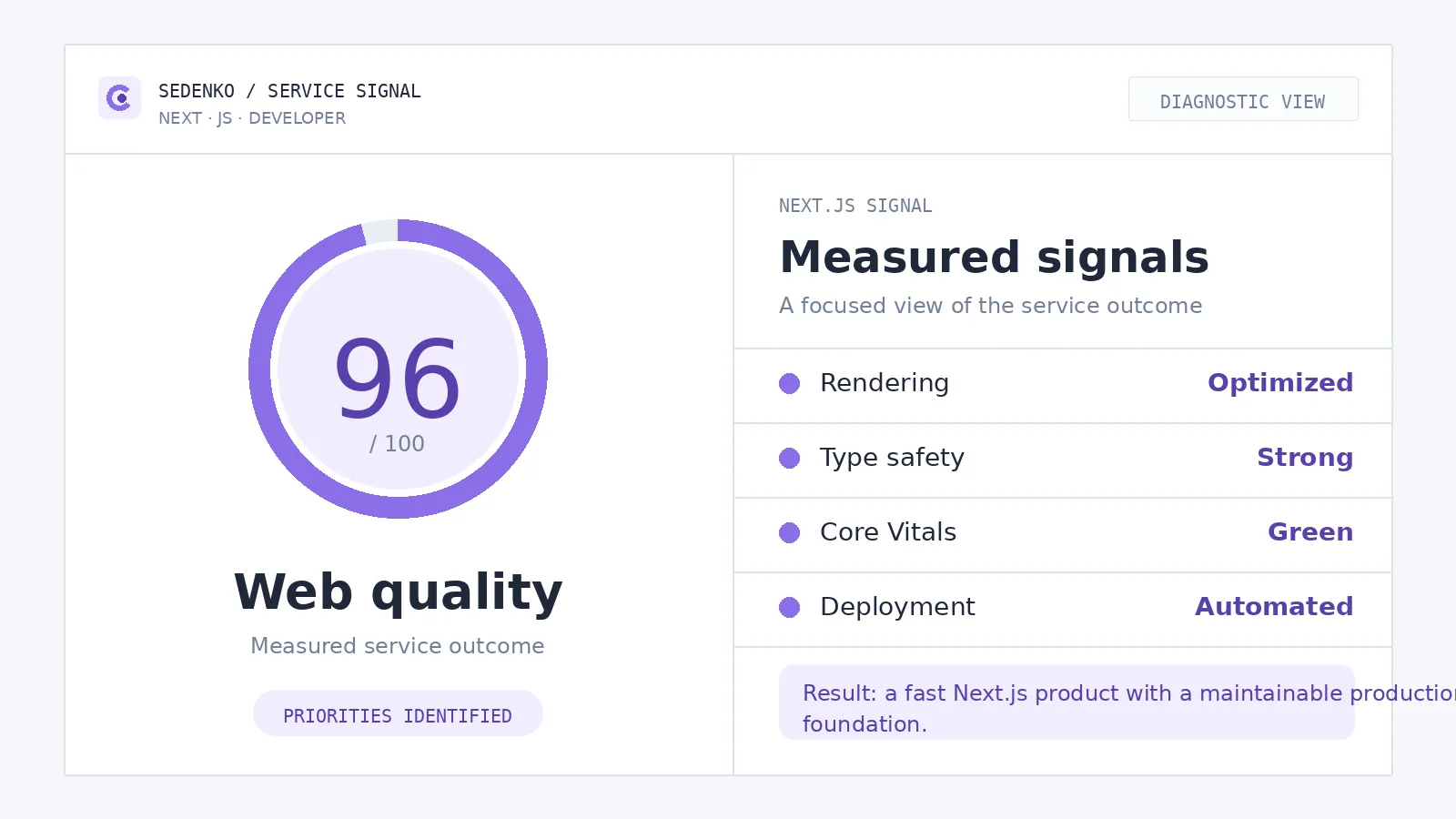This screenshot has width=1456, height=819.
Task: Select the 'Green' status value
Action: point(1310,532)
